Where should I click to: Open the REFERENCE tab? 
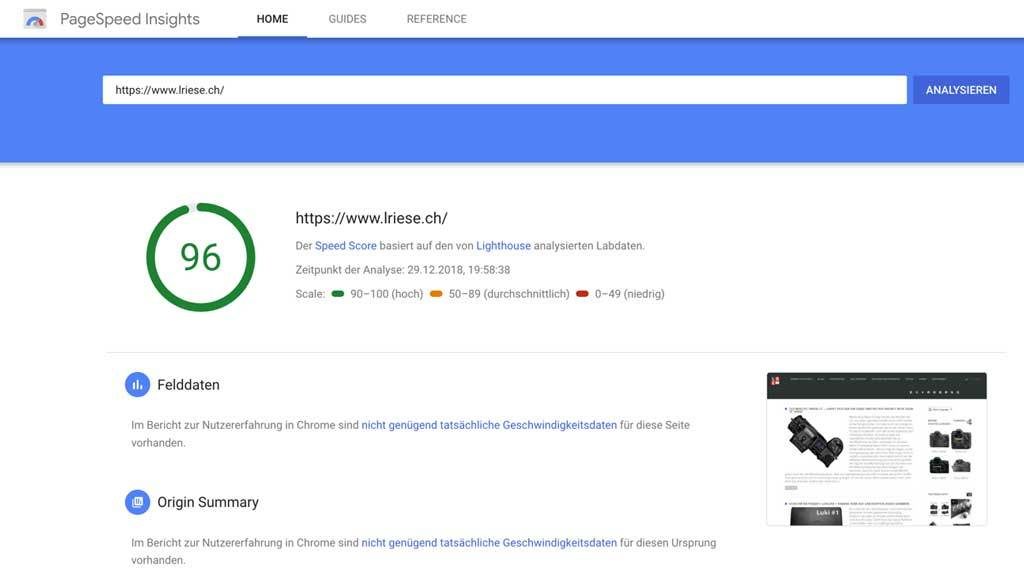coord(436,19)
